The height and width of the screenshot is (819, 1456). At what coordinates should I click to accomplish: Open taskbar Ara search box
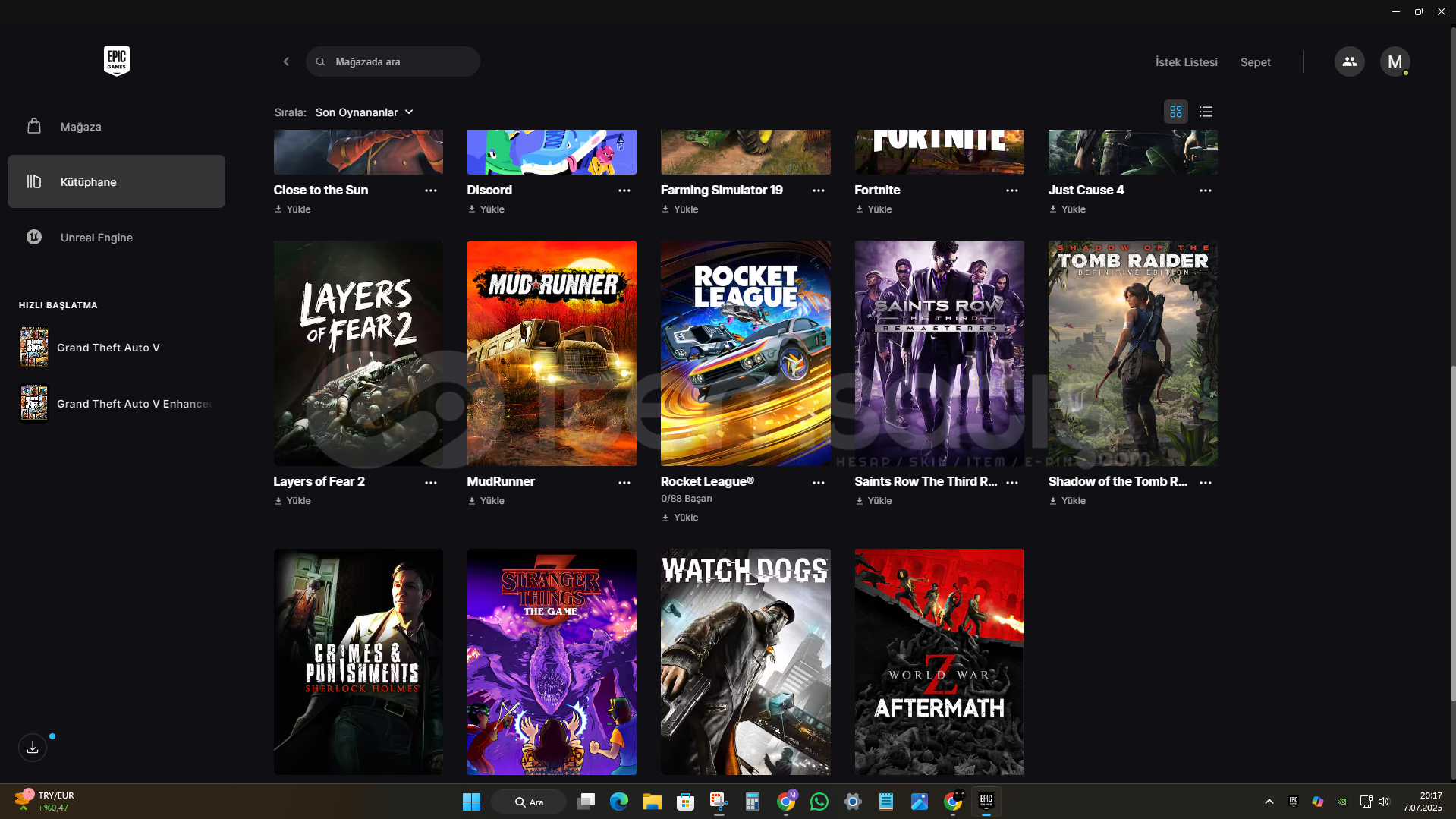(x=529, y=802)
